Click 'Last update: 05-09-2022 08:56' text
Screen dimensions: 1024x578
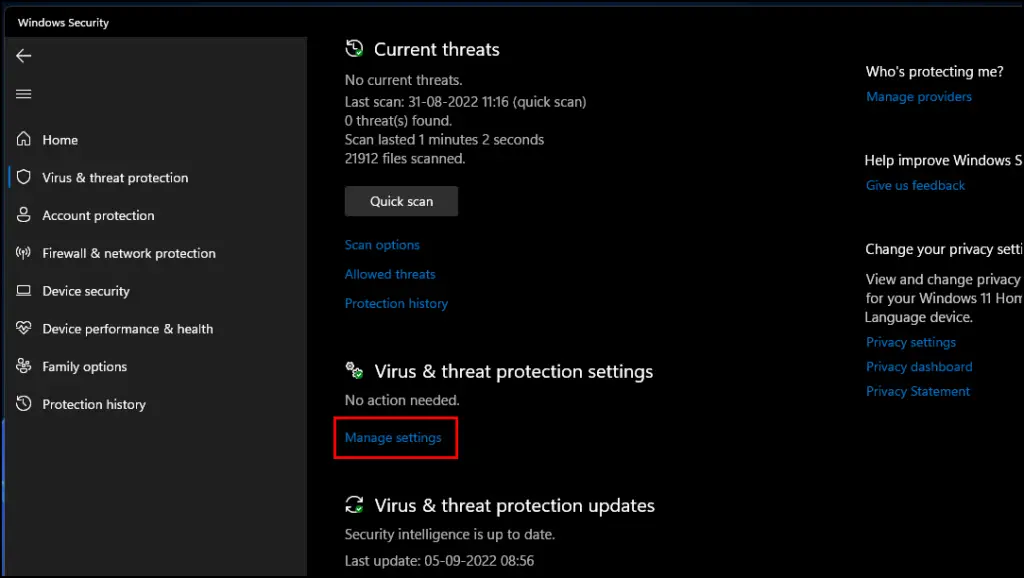439,561
